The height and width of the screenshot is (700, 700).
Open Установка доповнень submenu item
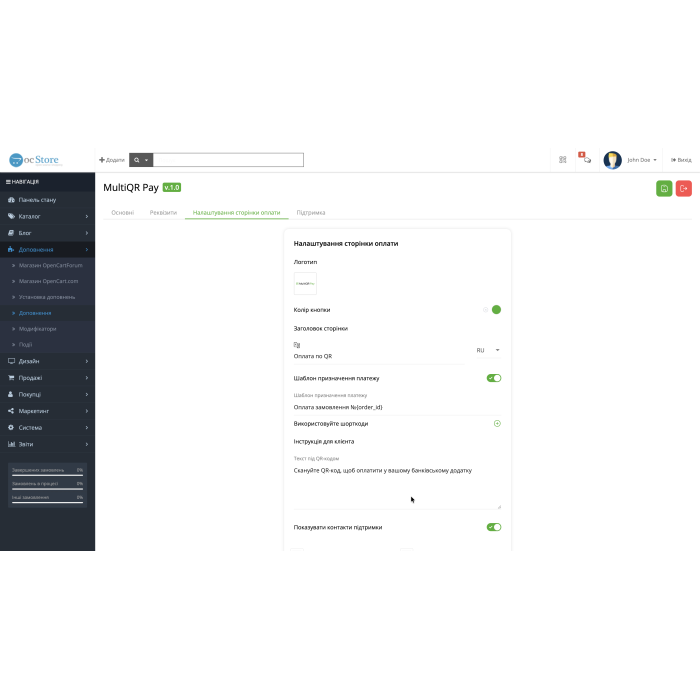tap(47, 297)
